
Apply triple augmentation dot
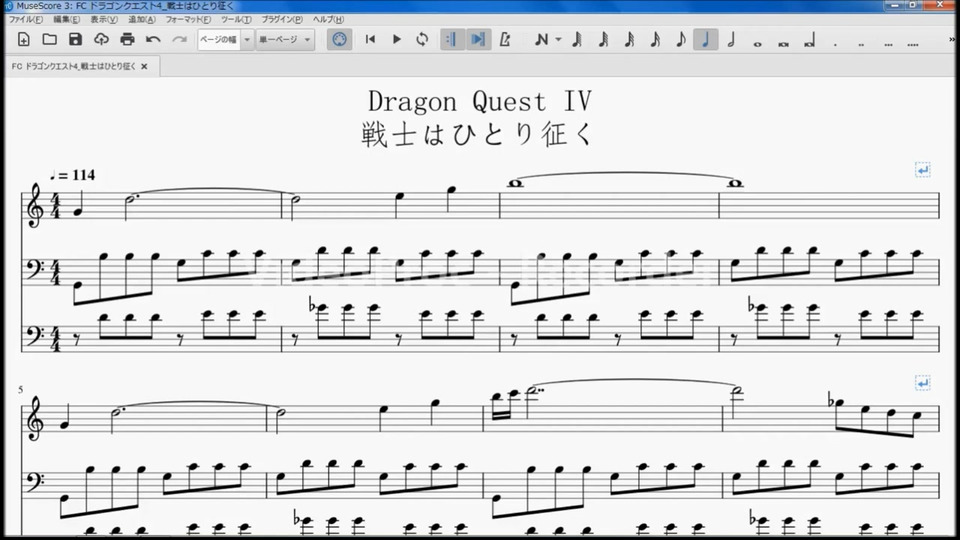coord(888,43)
